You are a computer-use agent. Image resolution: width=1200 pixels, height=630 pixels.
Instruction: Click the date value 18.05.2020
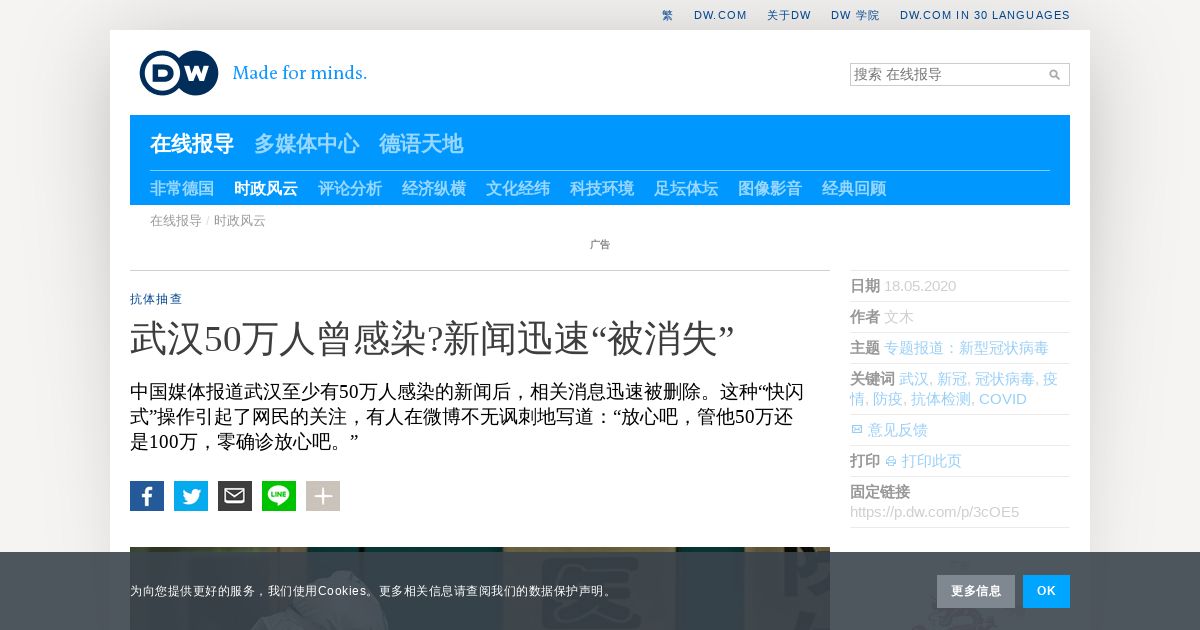pyautogui.click(x=920, y=286)
